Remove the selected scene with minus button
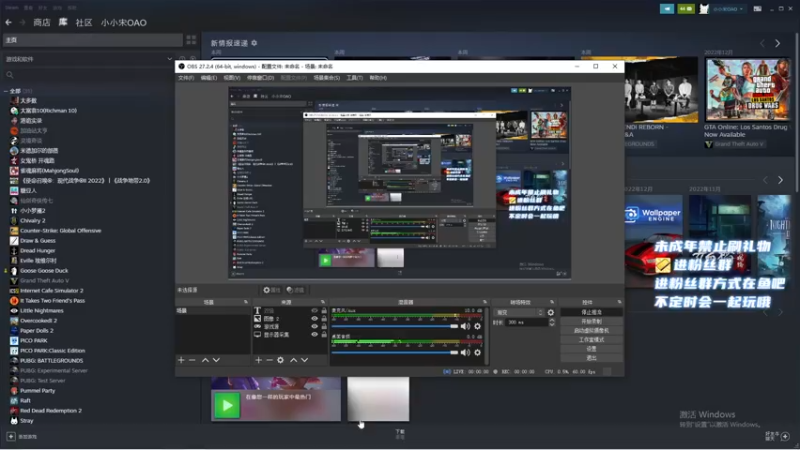Screen dimensions: 800x450 pyautogui.click(x=192, y=360)
